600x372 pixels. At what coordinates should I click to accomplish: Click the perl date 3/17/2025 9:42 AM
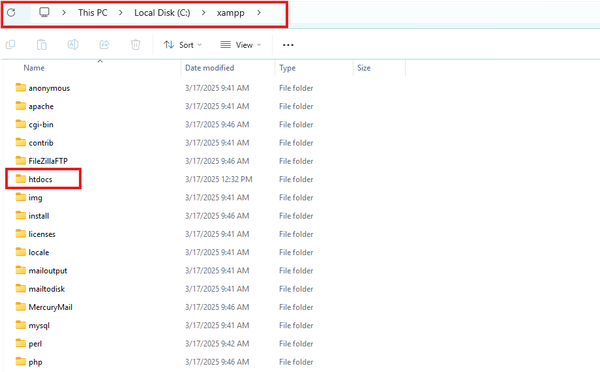[217, 344]
